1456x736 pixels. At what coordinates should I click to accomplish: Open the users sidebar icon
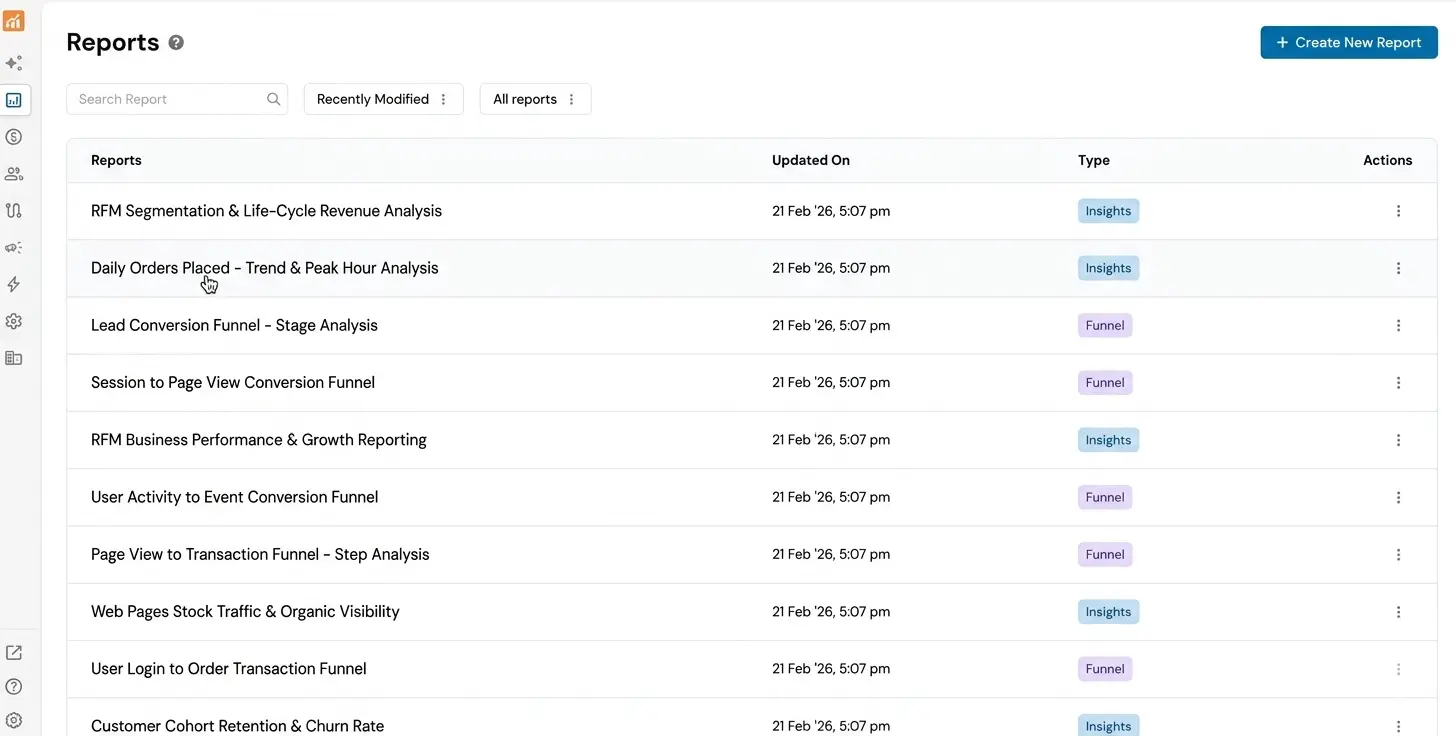click(14, 174)
